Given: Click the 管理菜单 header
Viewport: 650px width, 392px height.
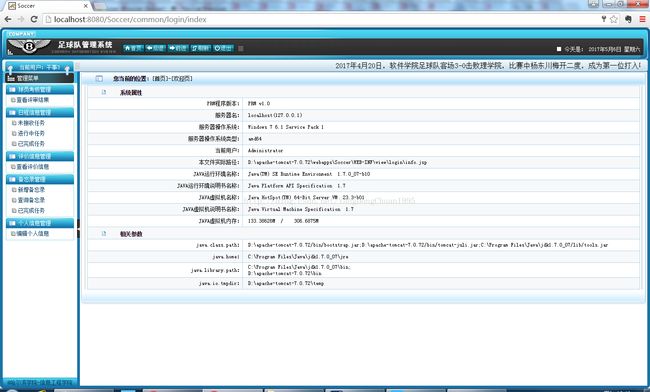Looking at the screenshot, I should point(40,78).
